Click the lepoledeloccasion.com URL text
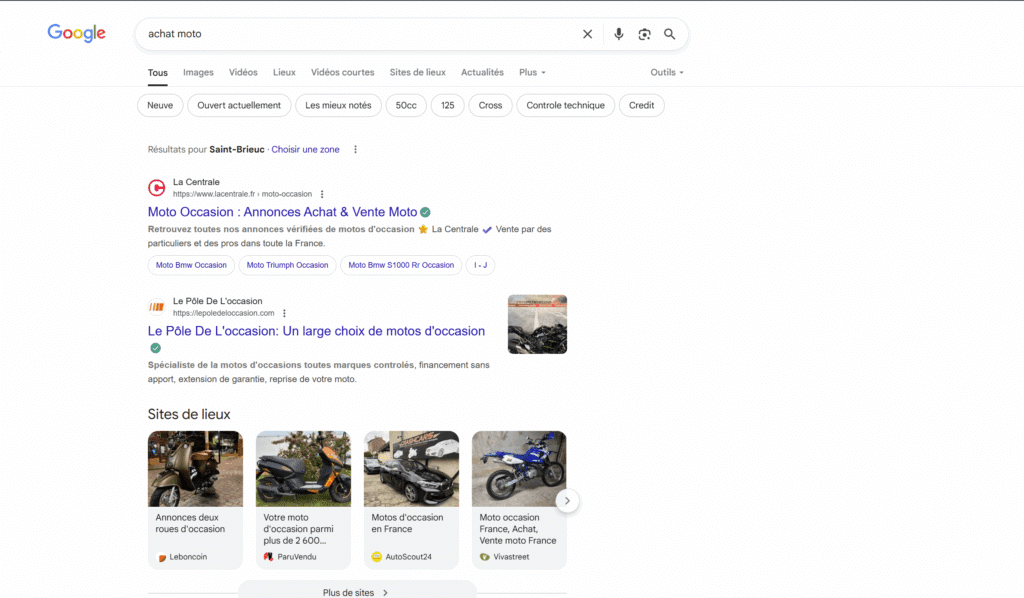This screenshot has width=1024, height=598. pos(223,313)
